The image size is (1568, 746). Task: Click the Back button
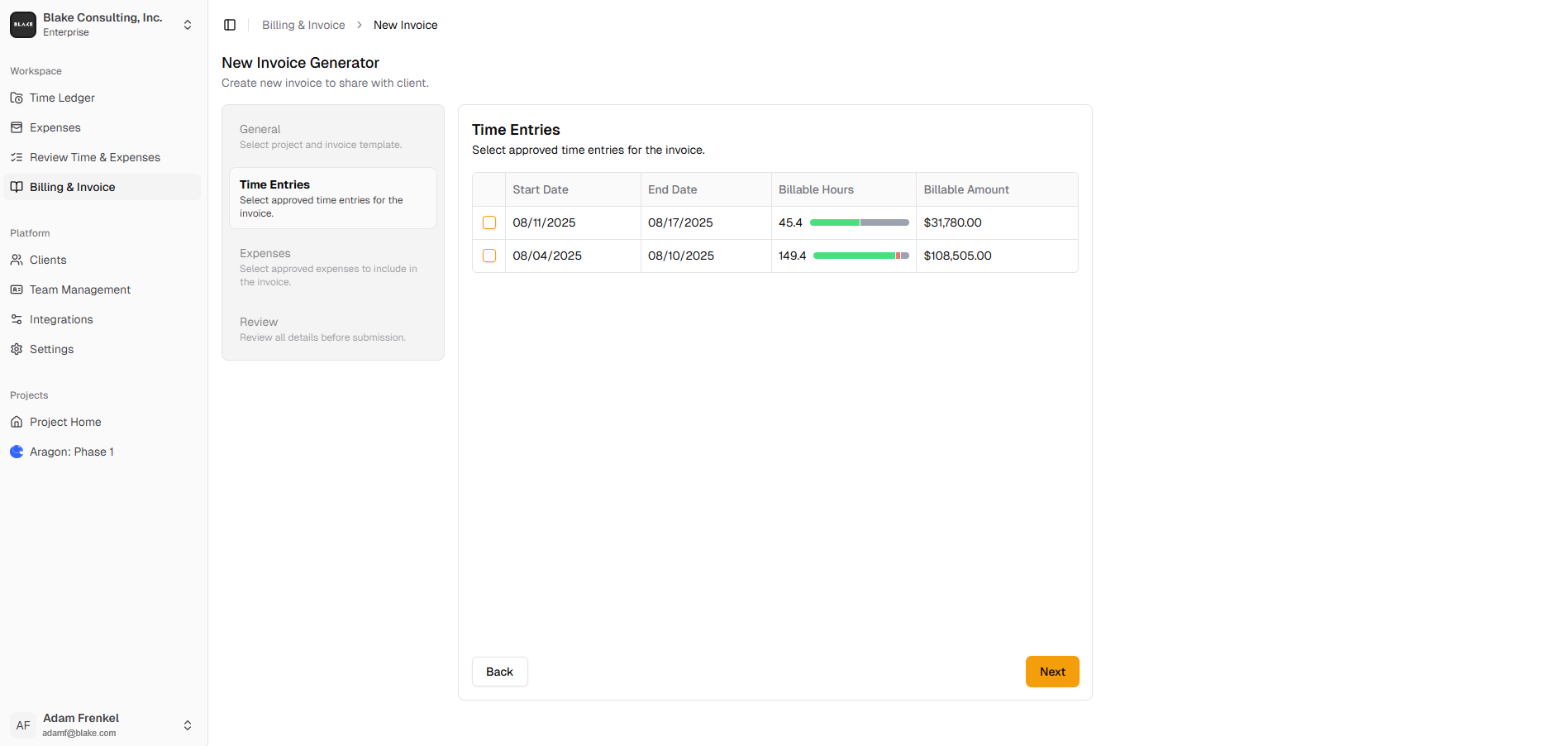(500, 672)
